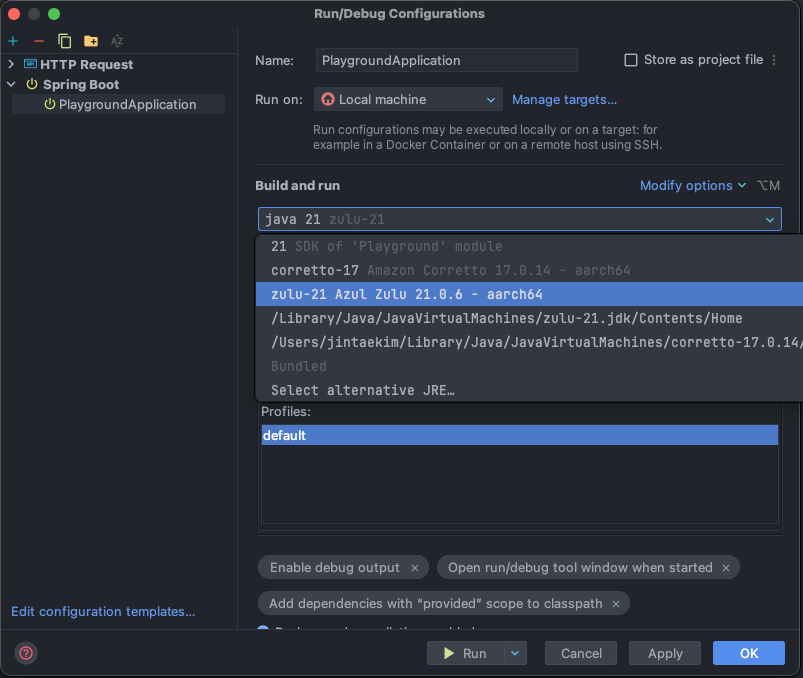Remove the Enable debug output option chip
Image resolution: width=803 pixels, height=678 pixels.
pos(415,568)
